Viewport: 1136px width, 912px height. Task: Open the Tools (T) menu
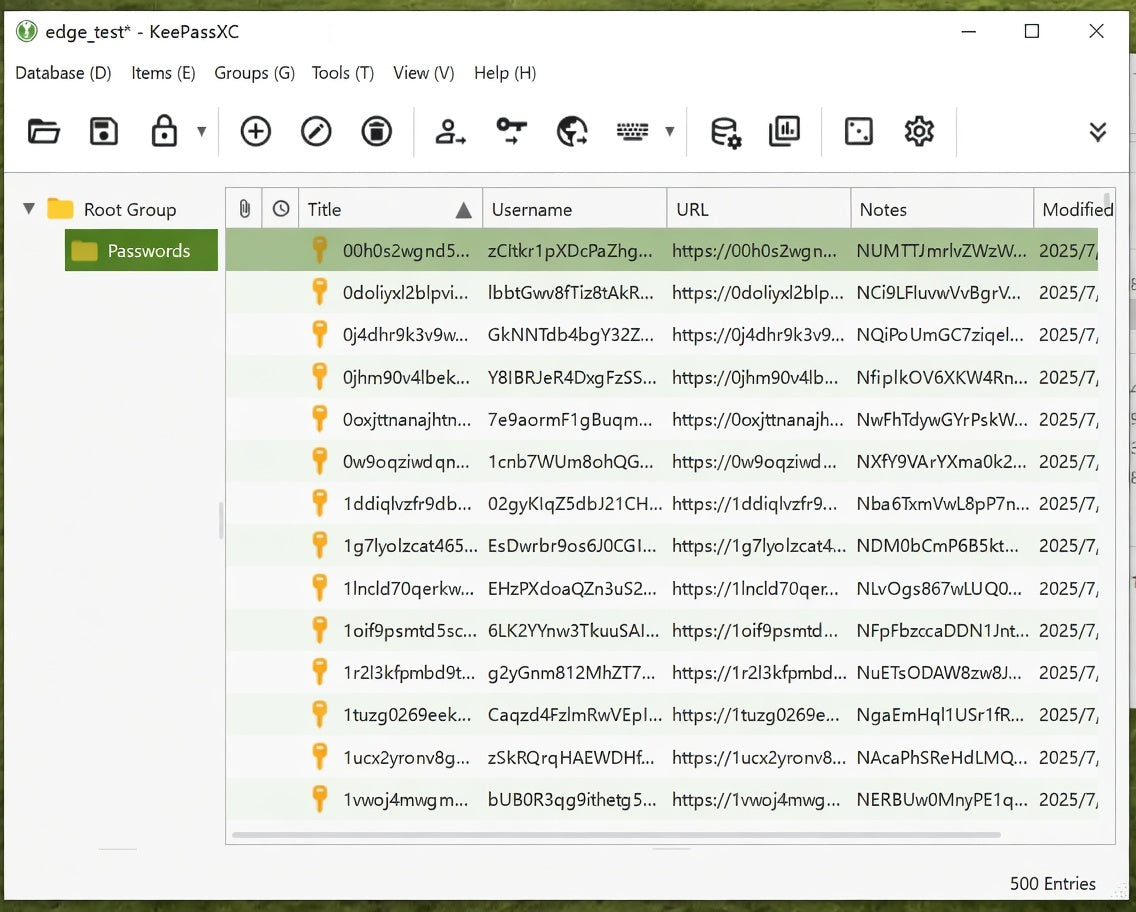343,73
